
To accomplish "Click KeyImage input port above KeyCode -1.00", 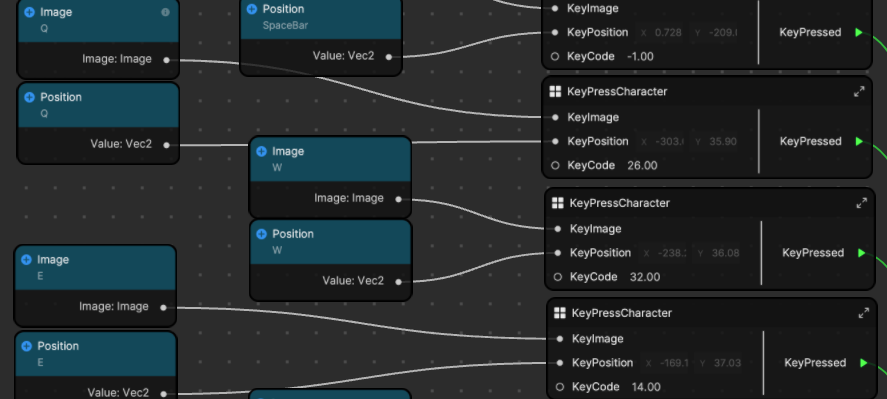I will click(x=555, y=8).
